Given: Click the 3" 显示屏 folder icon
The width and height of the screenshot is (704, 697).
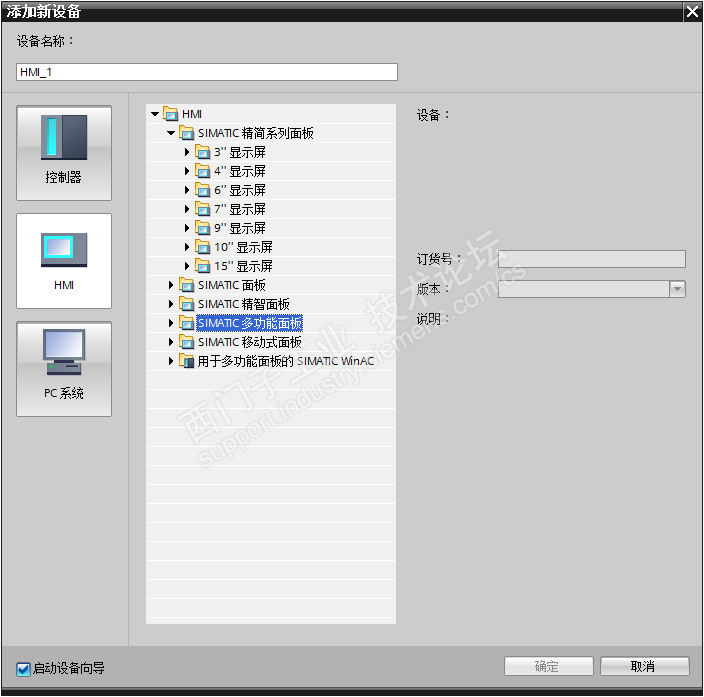Looking at the screenshot, I should [x=202, y=152].
